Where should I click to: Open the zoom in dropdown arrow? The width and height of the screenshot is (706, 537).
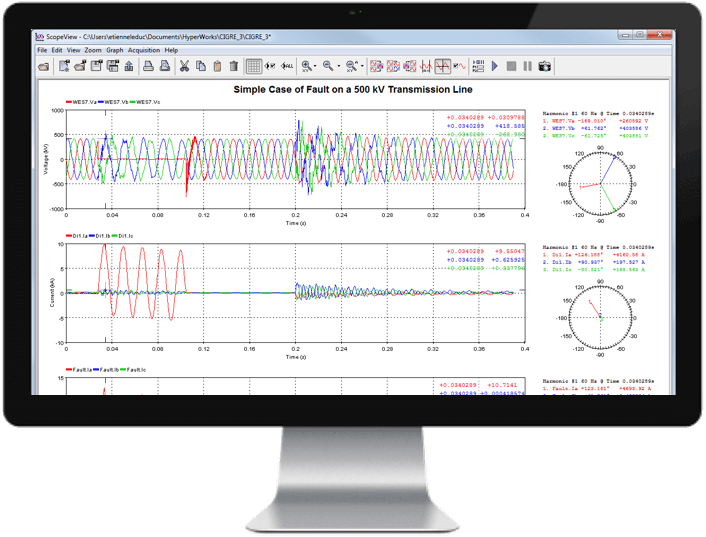point(315,67)
